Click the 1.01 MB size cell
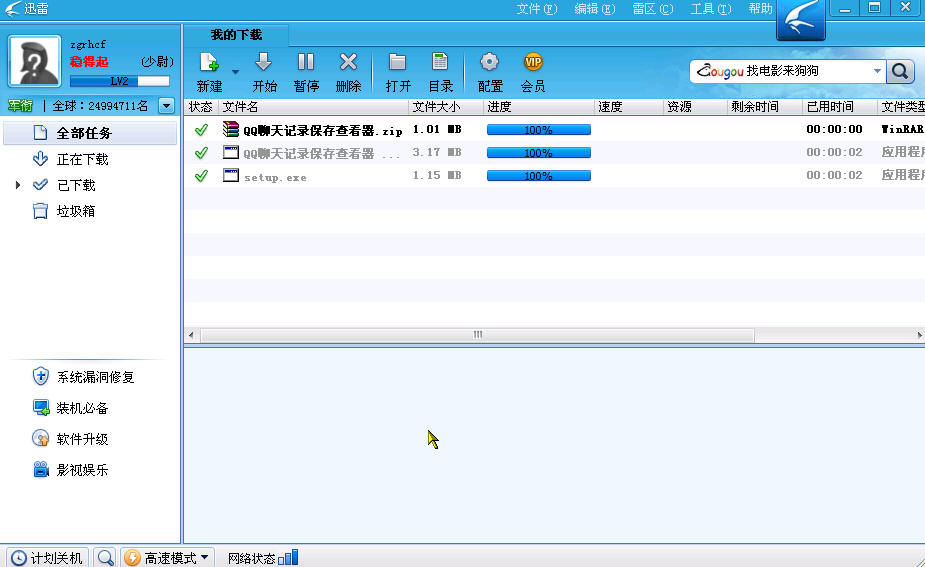Screen dimensions: 925x567 coord(437,129)
